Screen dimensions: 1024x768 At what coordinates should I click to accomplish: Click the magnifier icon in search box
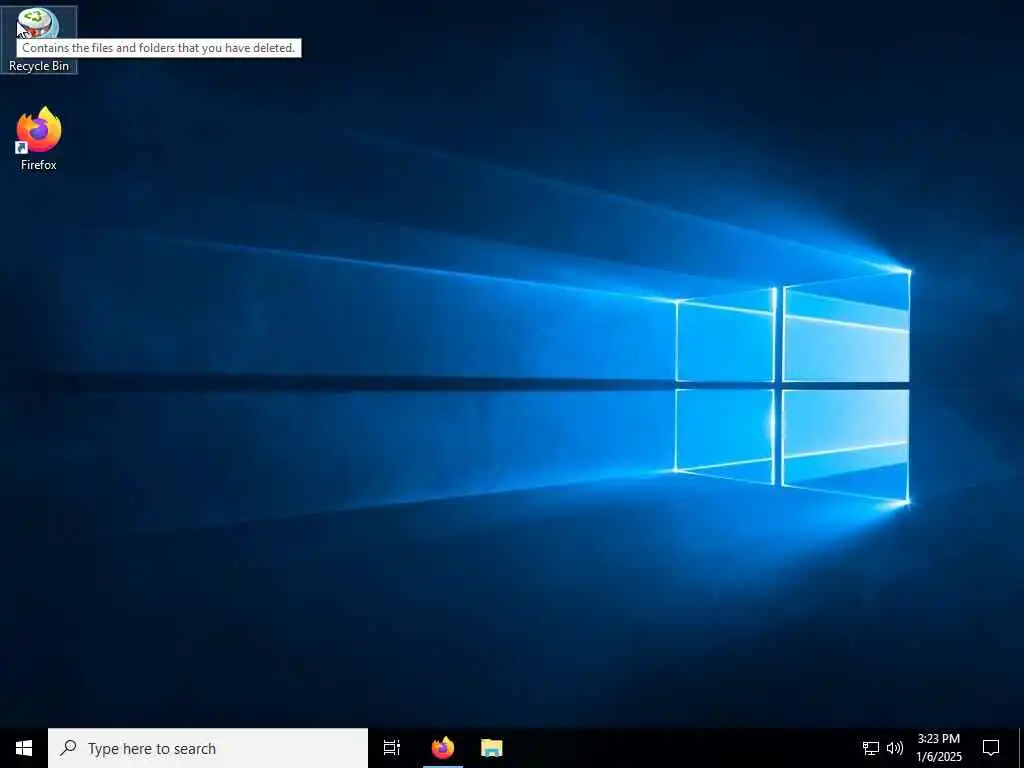69,748
